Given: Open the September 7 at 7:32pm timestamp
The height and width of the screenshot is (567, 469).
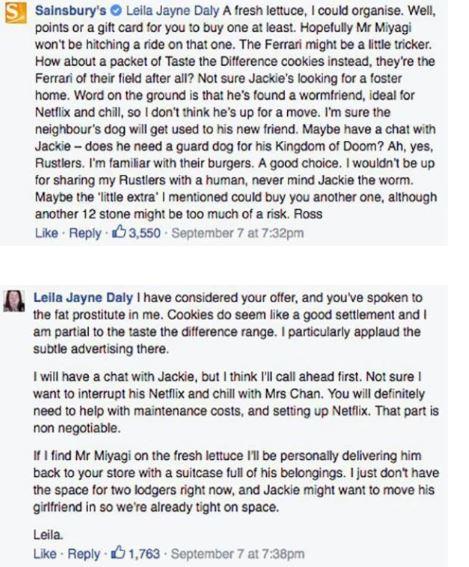Looking at the screenshot, I should click(x=237, y=233).
